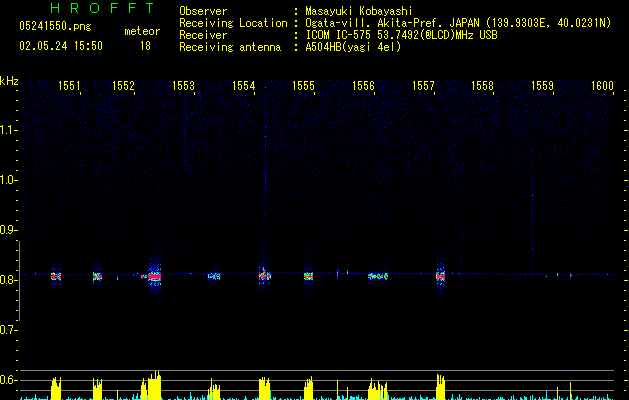Click the 1559 time tick label
This screenshot has height=400, width=629.
(x=542, y=86)
